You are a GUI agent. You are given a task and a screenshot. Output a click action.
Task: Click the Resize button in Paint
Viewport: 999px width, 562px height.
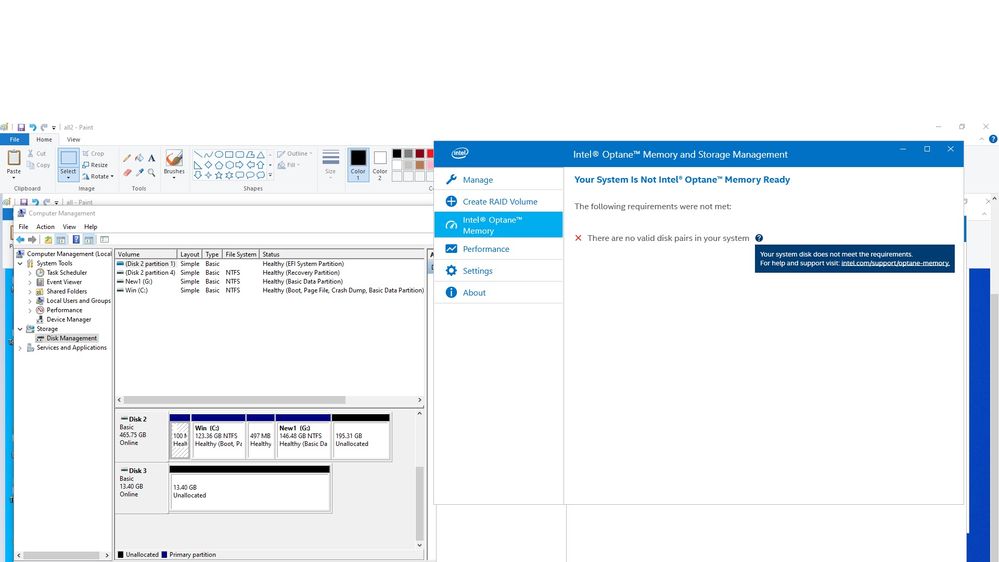pyautogui.click(x=95, y=165)
